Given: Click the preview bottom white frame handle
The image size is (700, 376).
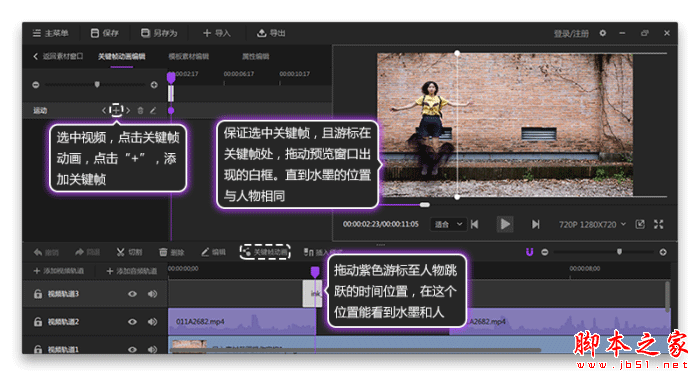Looking at the screenshot, I should point(457,196).
